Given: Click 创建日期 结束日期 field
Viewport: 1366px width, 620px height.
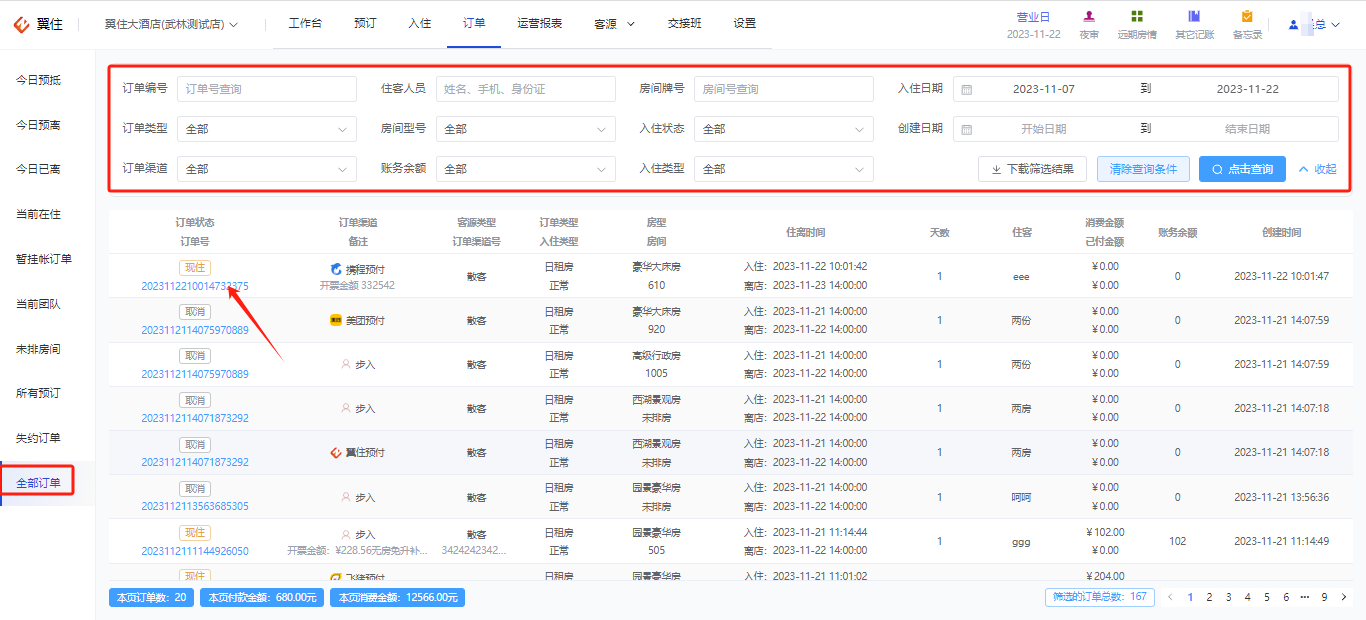Looking at the screenshot, I should [1247, 129].
